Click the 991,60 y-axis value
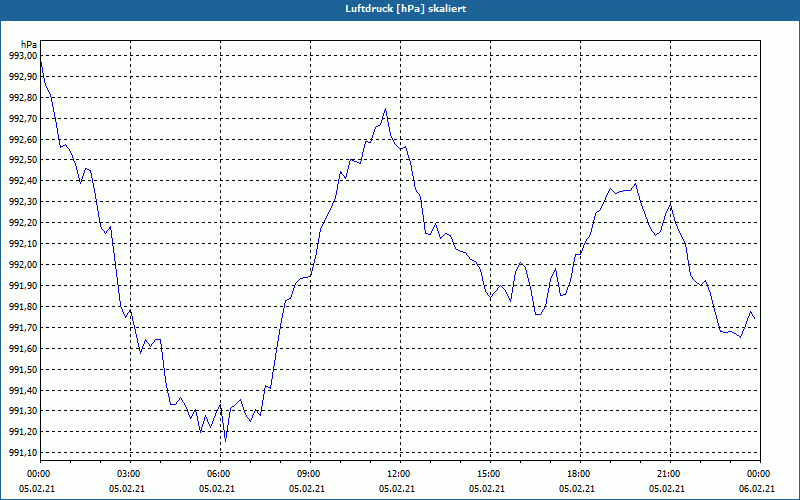This screenshot has width=800, height=500. click(23, 348)
